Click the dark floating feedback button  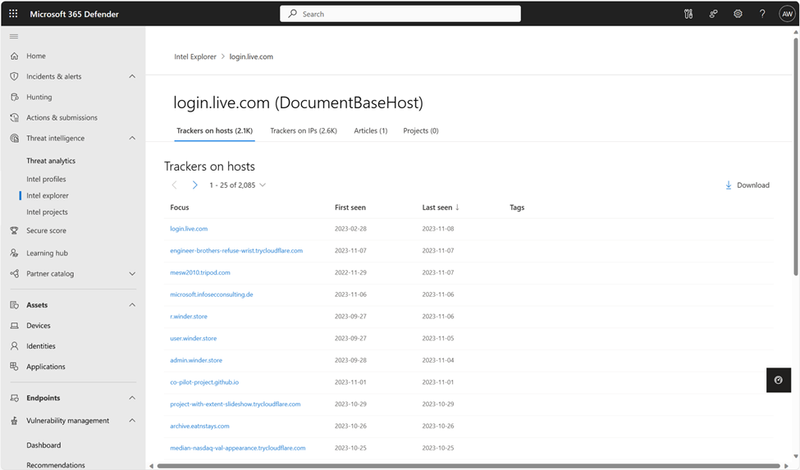[779, 380]
